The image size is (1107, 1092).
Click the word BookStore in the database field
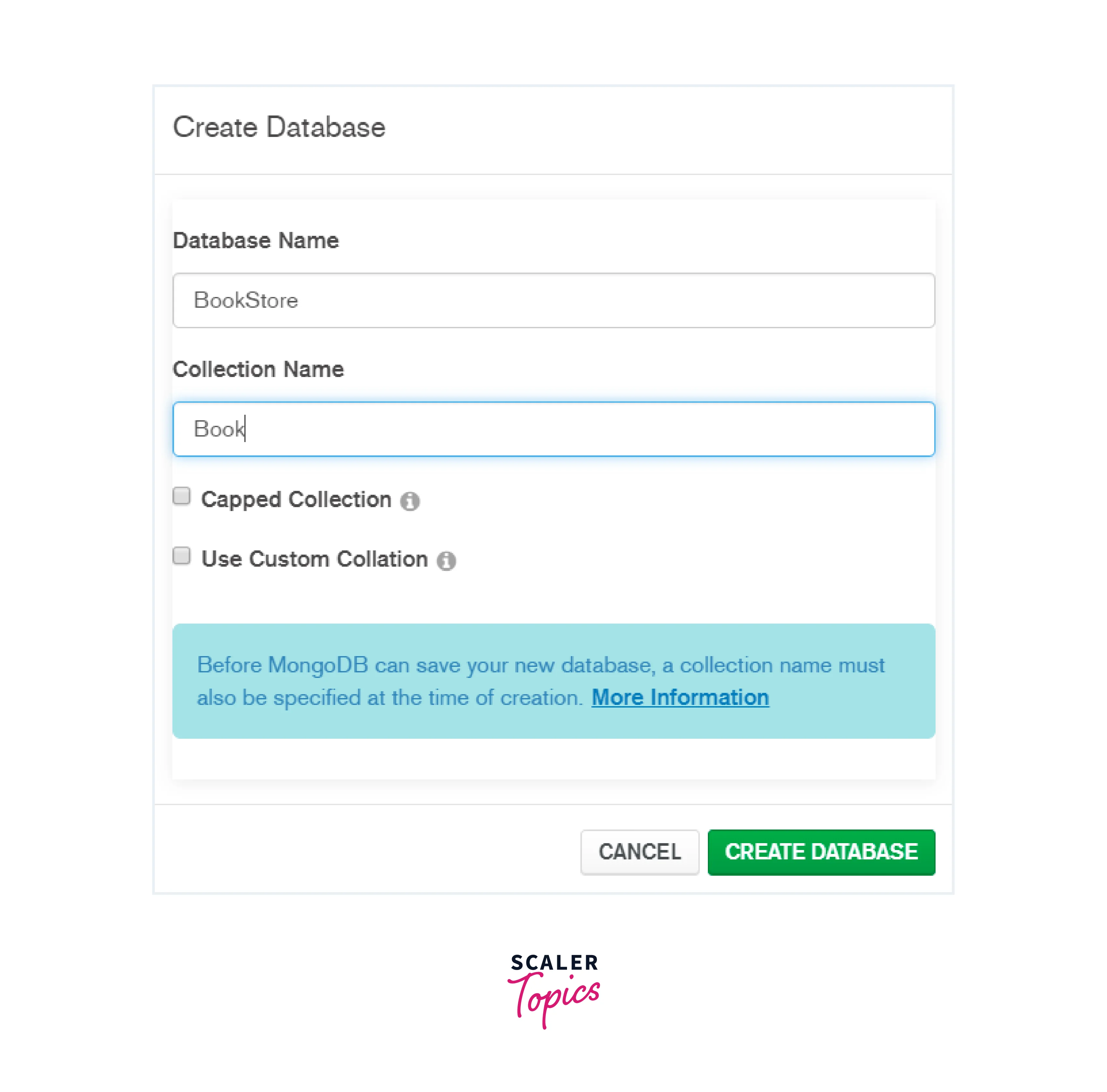click(x=246, y=301)
